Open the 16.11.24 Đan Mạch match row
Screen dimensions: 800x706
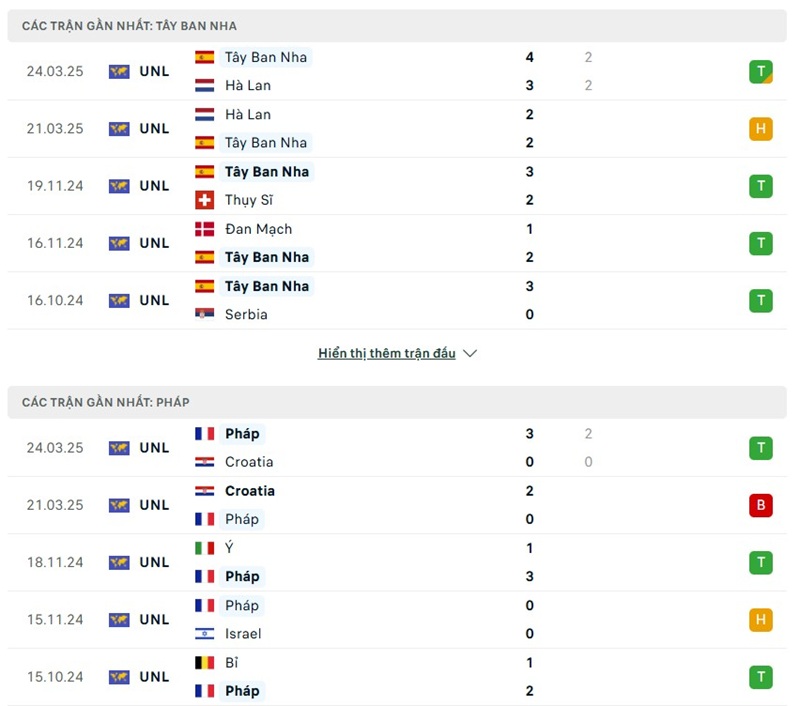point(400,243)
